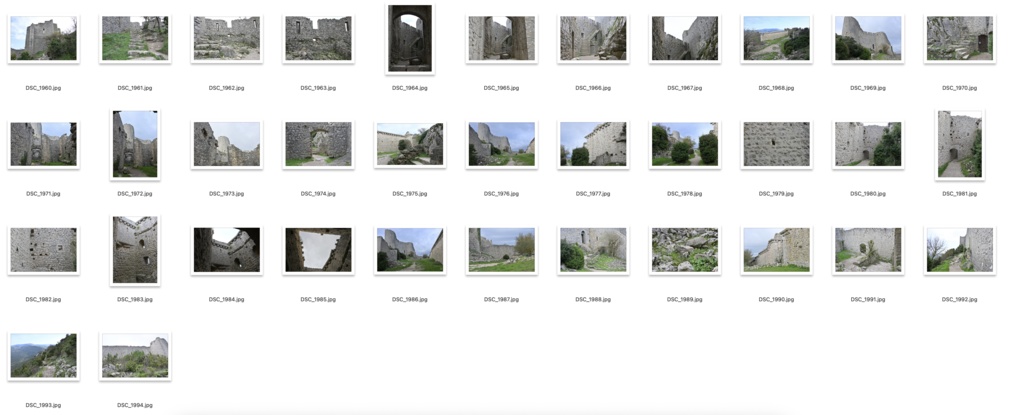The width and height of the screenshot is (1024, 415).
Task: Click the file name DSC_1978.jpg
Action: point(684,194)
